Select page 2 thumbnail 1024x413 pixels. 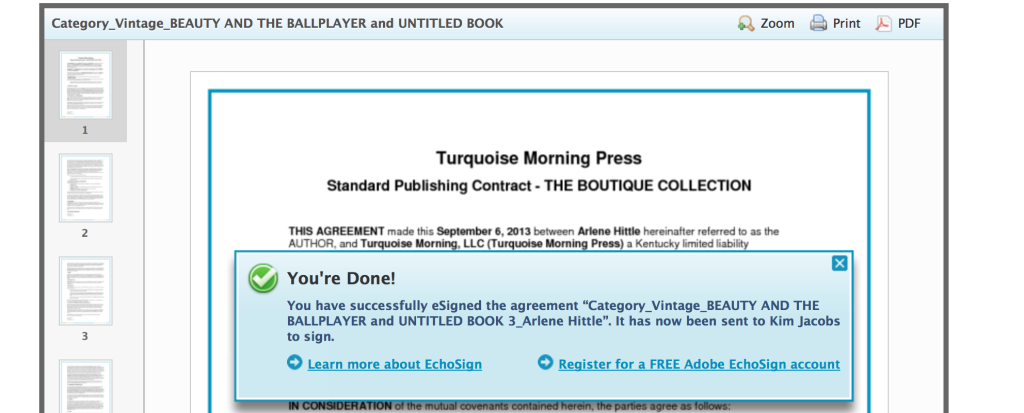point(86,188)
